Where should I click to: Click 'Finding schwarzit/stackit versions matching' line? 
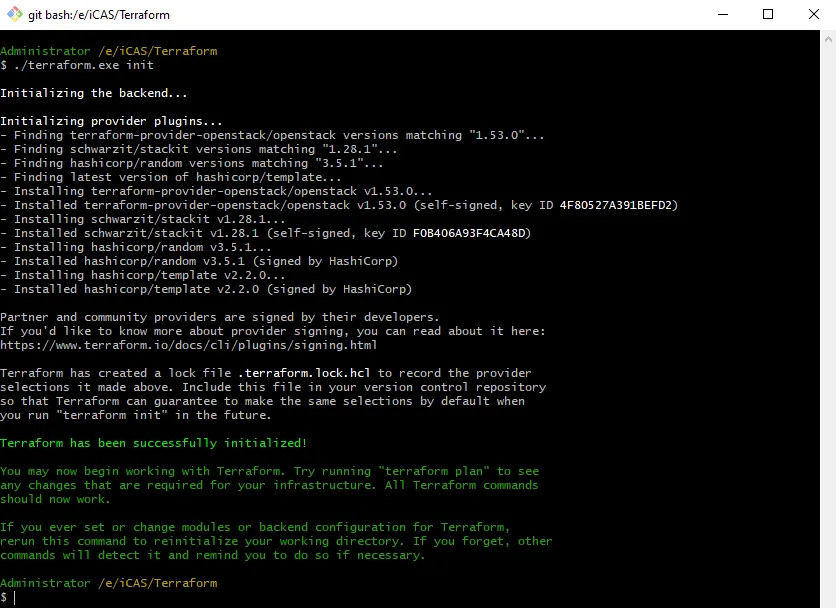[198, 149]
